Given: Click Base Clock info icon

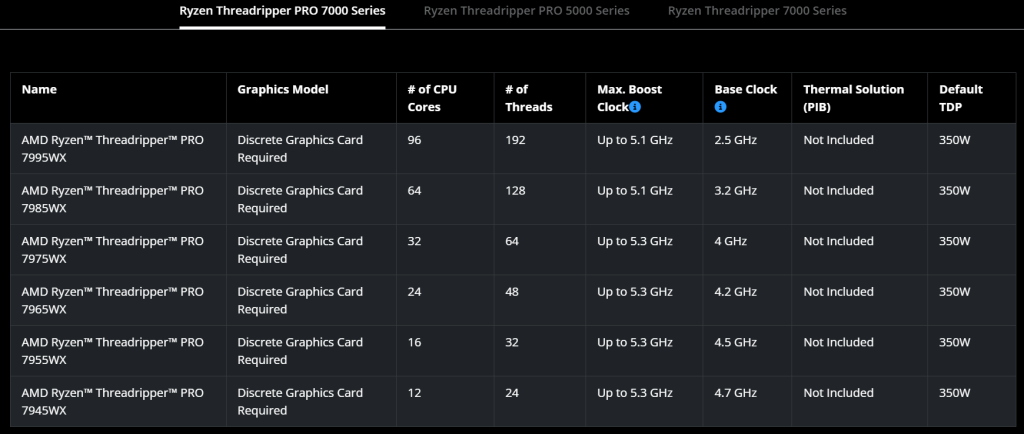Looking at the screenshot, I should pyautogui.click(x=720, y=107).
